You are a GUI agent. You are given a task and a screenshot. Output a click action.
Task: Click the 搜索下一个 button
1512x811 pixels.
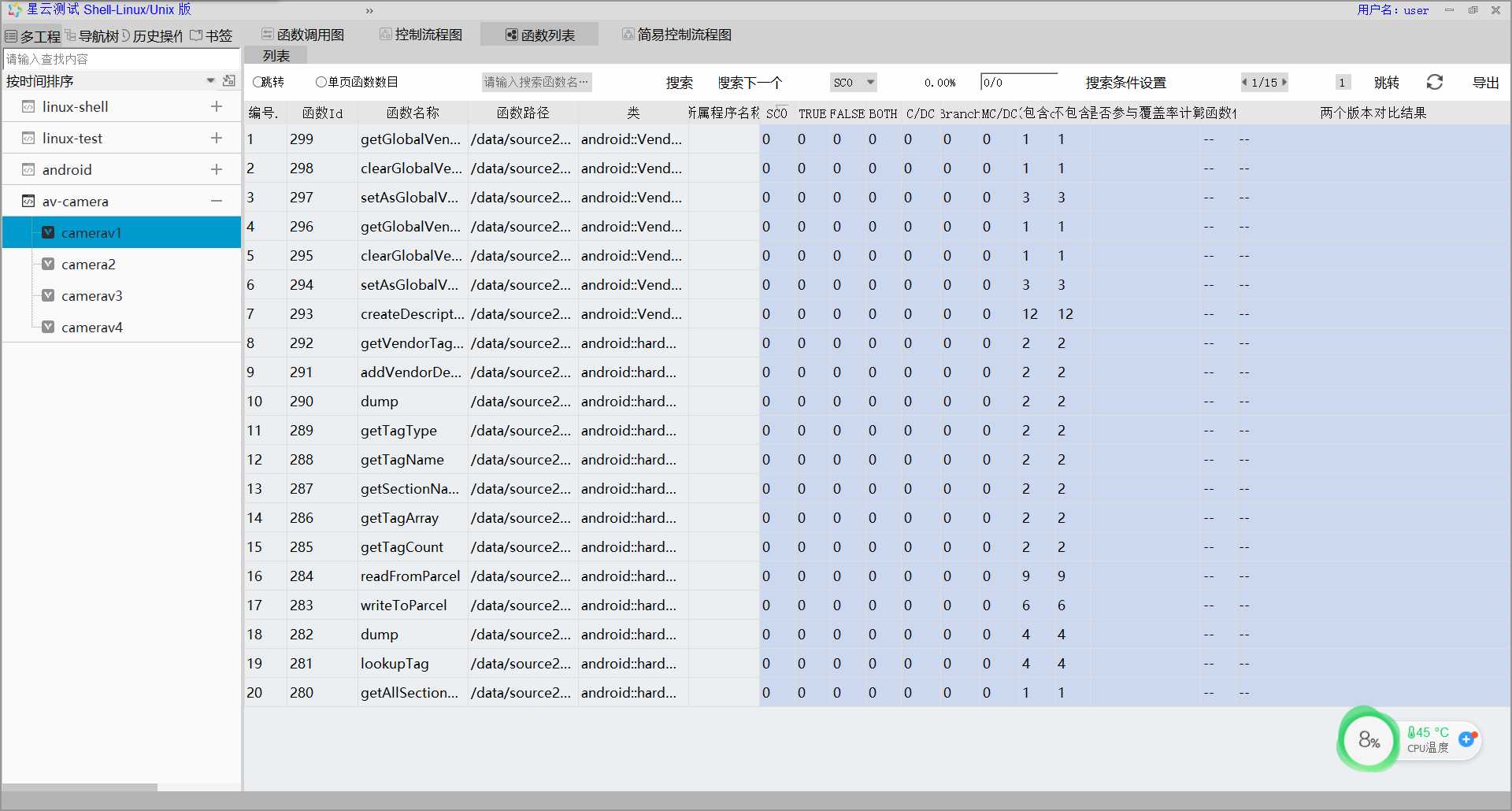coord(750,83)
